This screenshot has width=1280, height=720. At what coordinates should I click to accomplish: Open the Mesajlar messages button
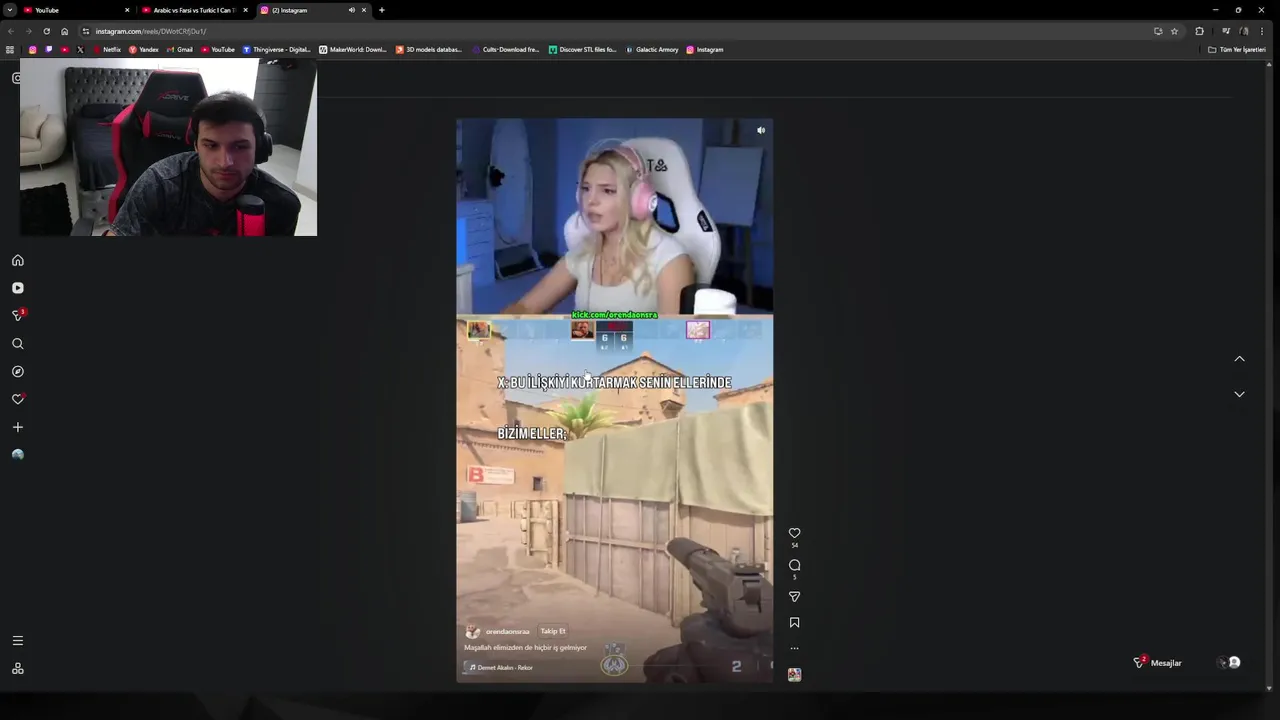[1165, 663]
